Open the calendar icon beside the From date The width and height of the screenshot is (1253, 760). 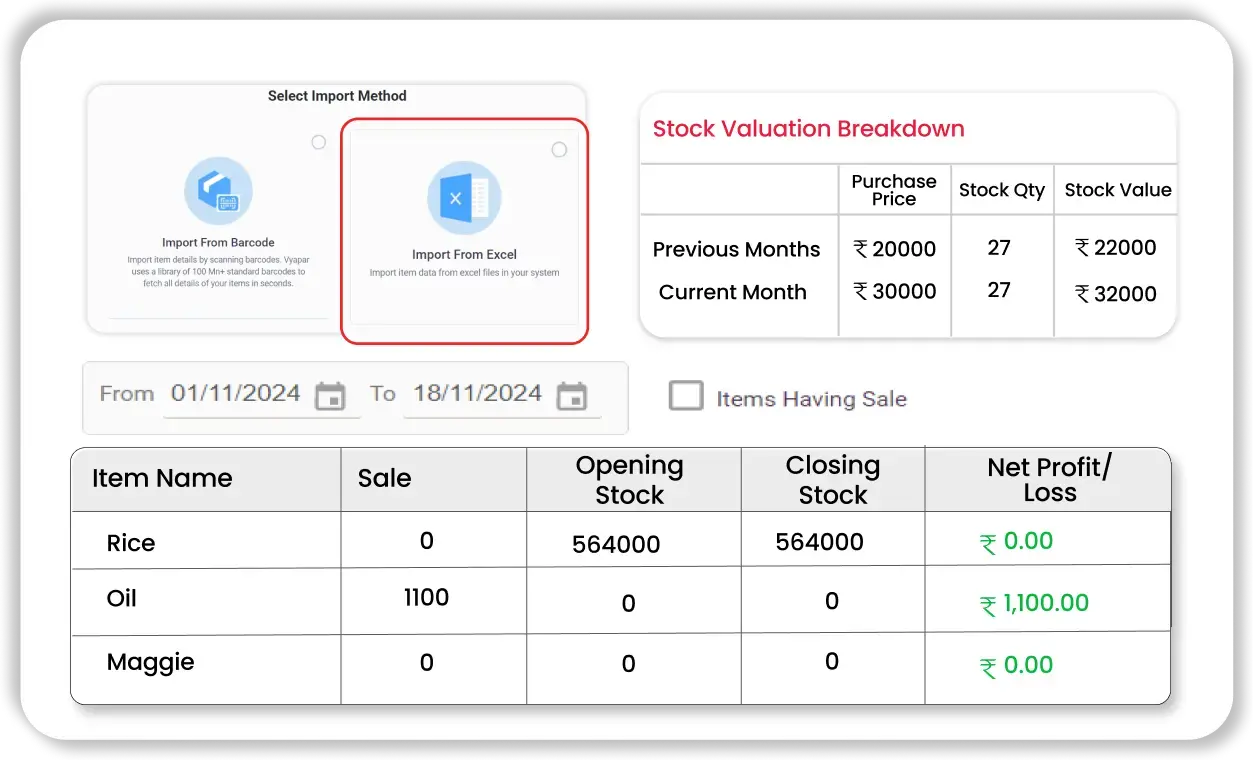tap(332, 395)
